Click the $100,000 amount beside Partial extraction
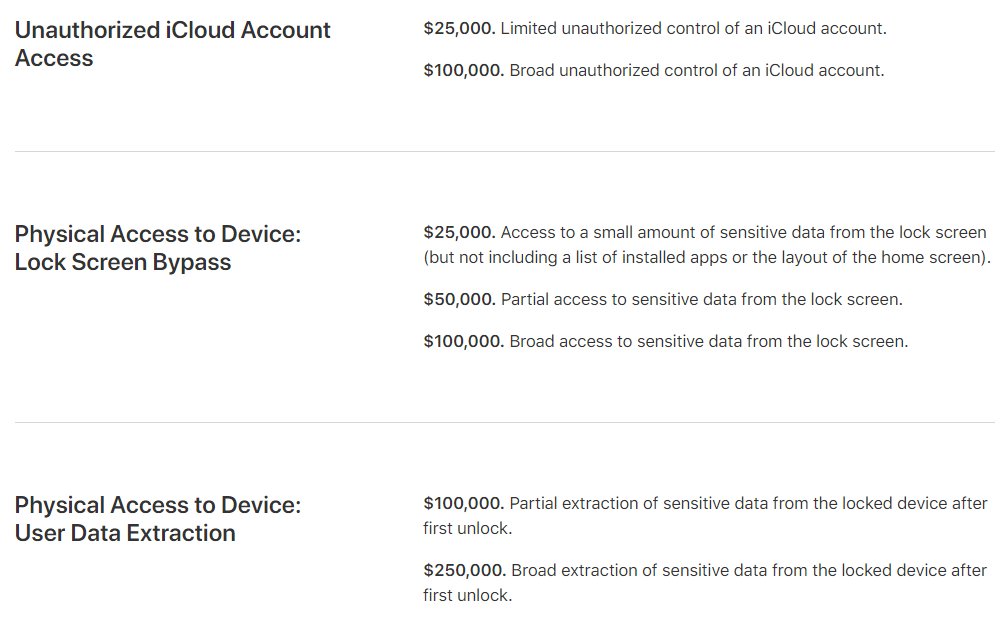The height and width of the screenshot is (625, 1005). [x=463, y=504]
